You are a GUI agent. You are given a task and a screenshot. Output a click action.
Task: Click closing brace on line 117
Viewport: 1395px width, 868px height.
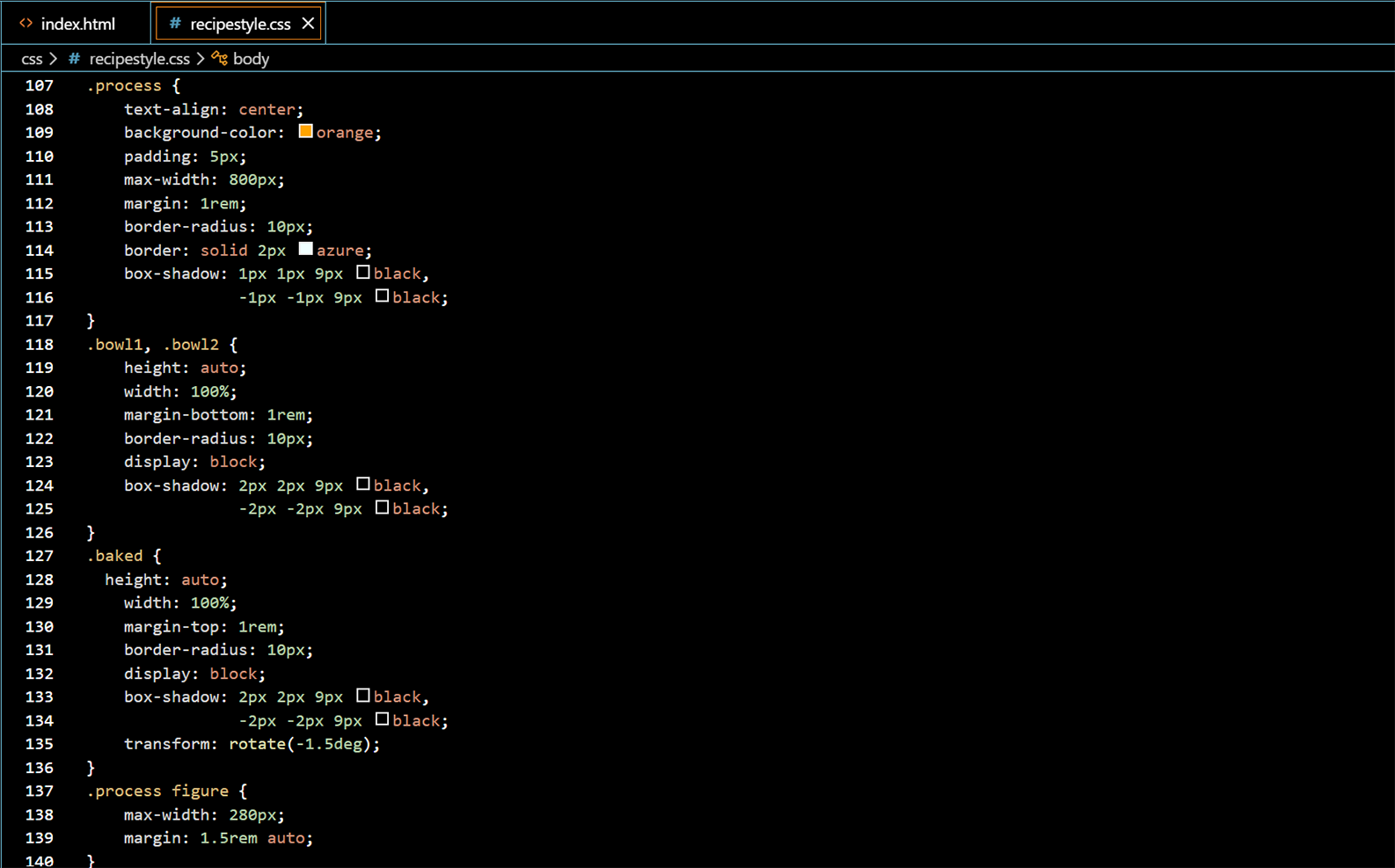coord(91,321)
